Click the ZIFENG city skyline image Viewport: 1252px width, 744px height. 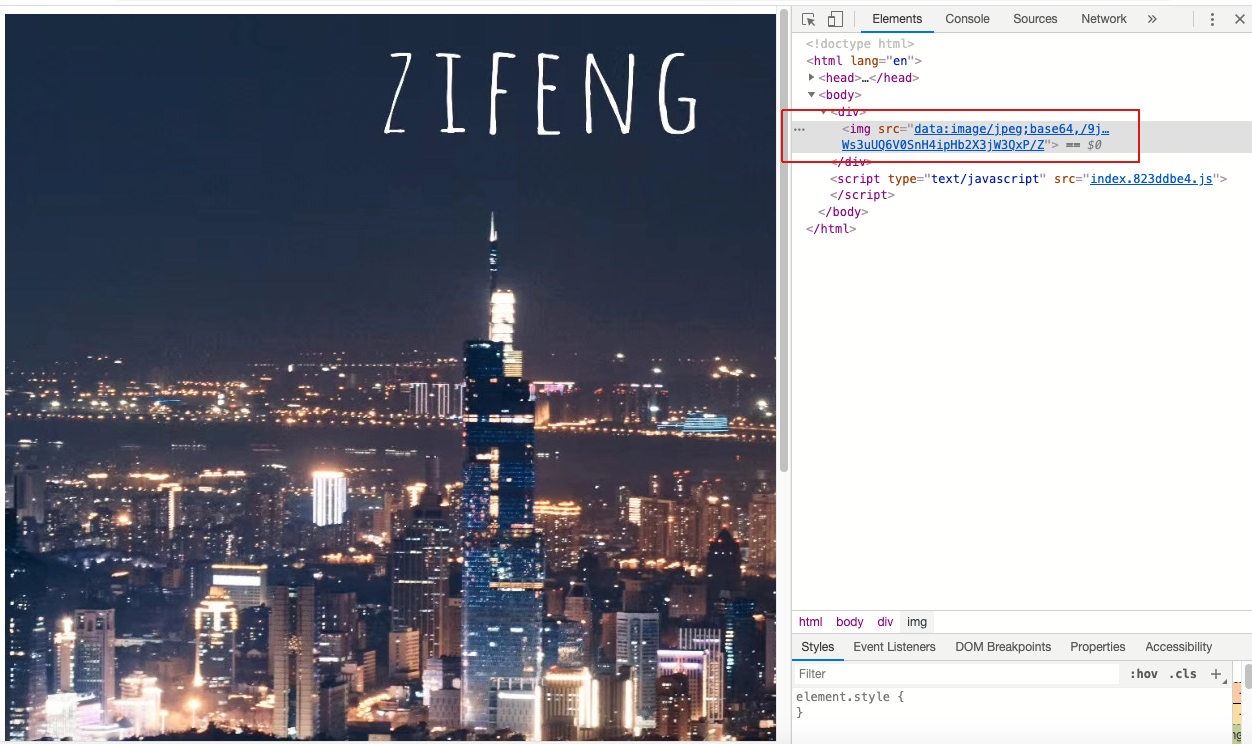click(x=390, y=377)
